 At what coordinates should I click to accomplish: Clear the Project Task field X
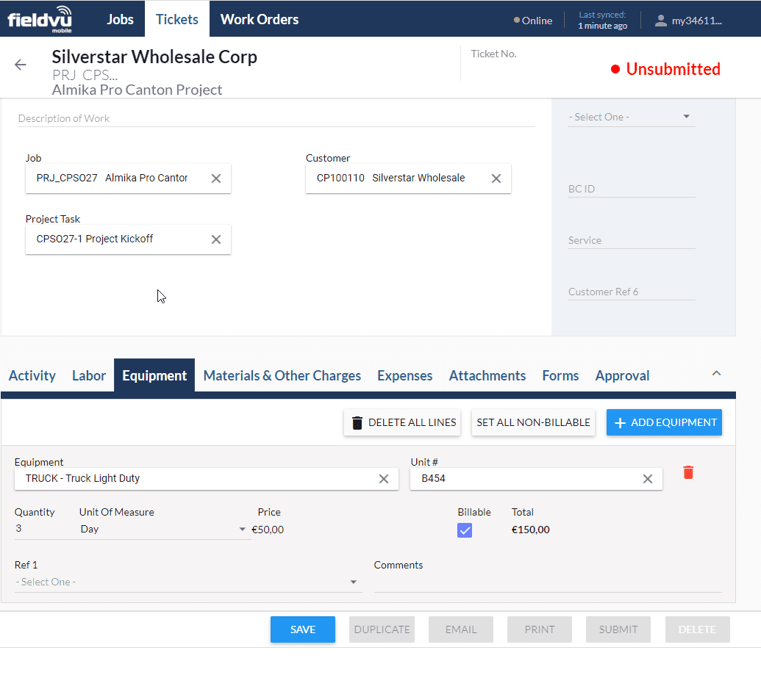point(216,239)
